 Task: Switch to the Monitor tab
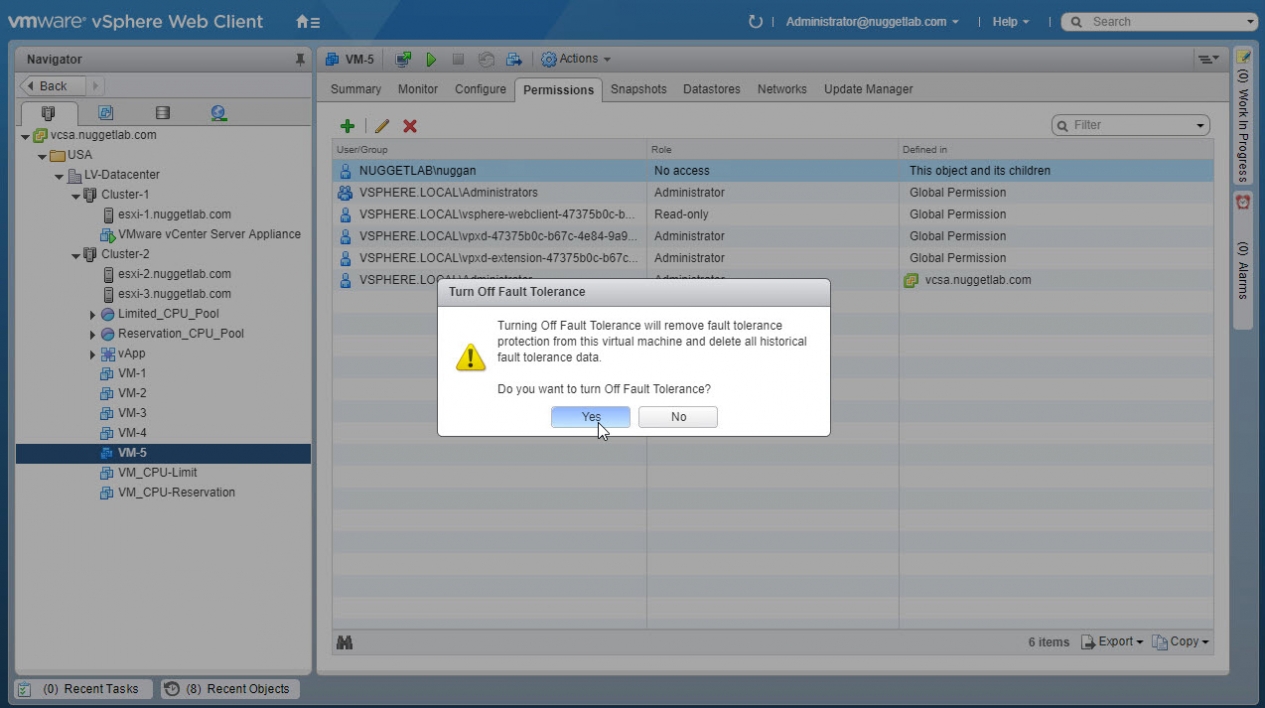click(417, 89)
